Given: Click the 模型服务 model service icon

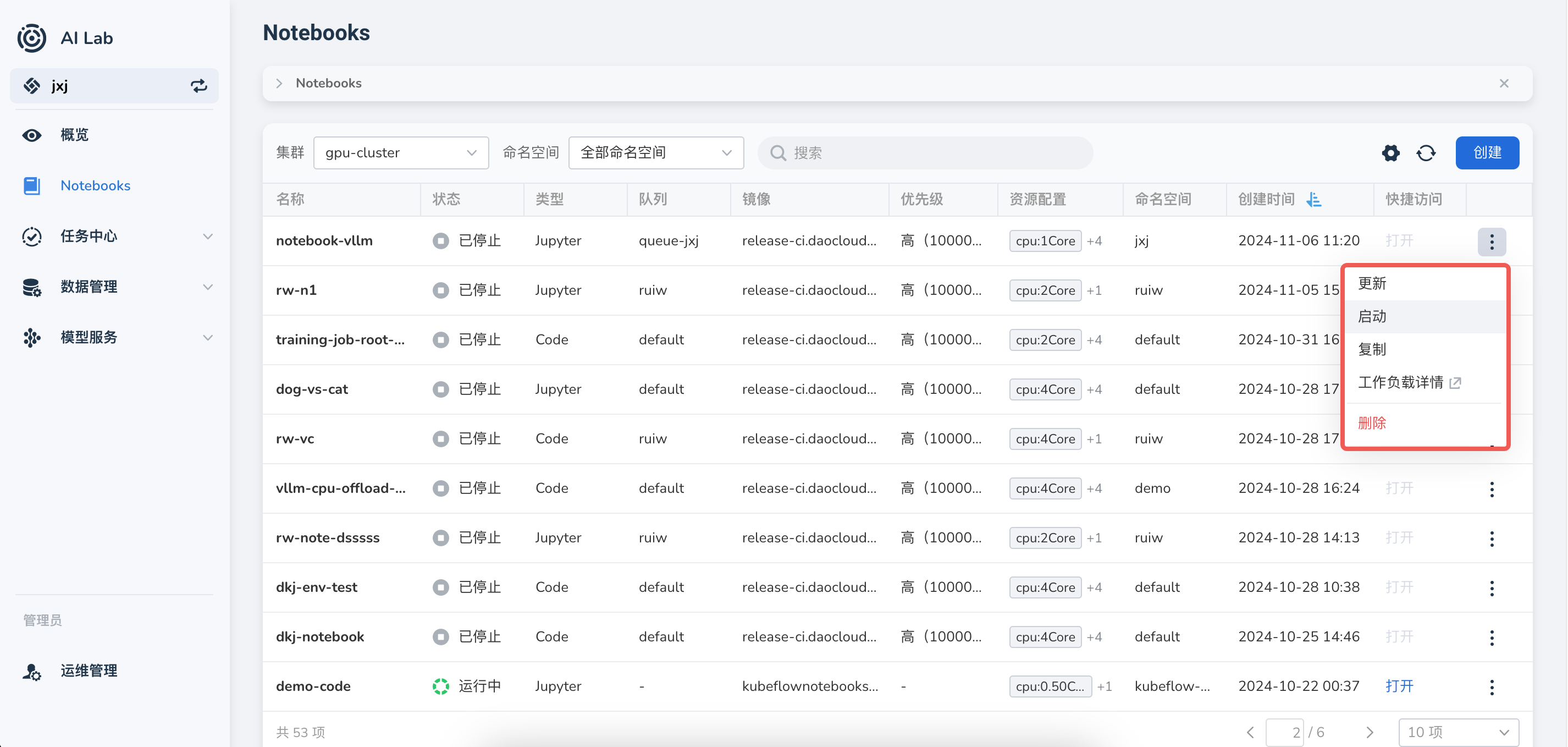Looking at the screenshot, I should coord(32,337).
